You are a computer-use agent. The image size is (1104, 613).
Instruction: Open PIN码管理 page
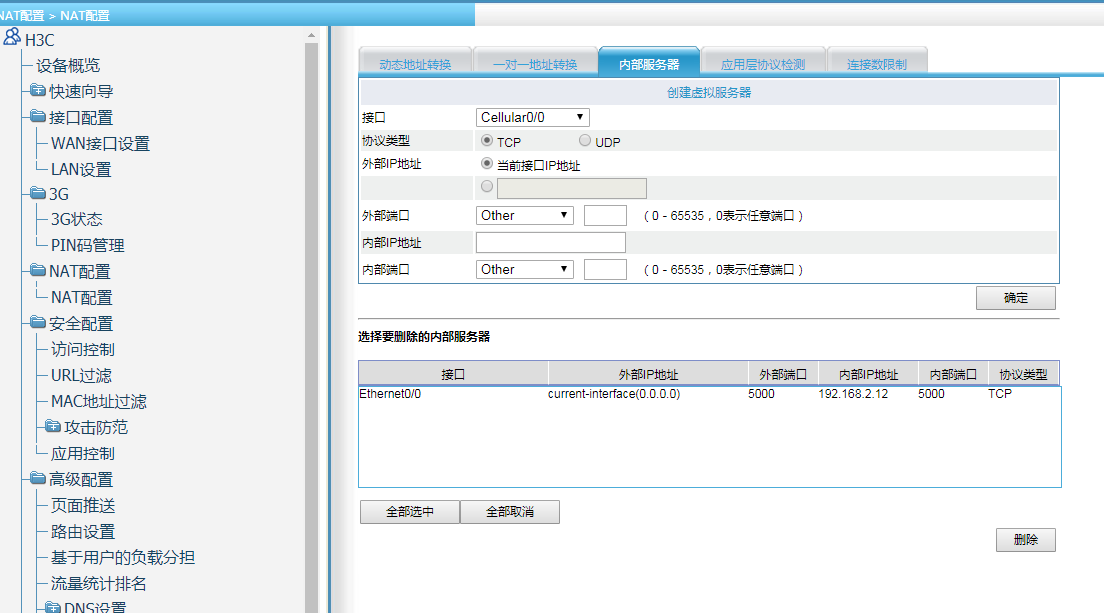(87, 245)
